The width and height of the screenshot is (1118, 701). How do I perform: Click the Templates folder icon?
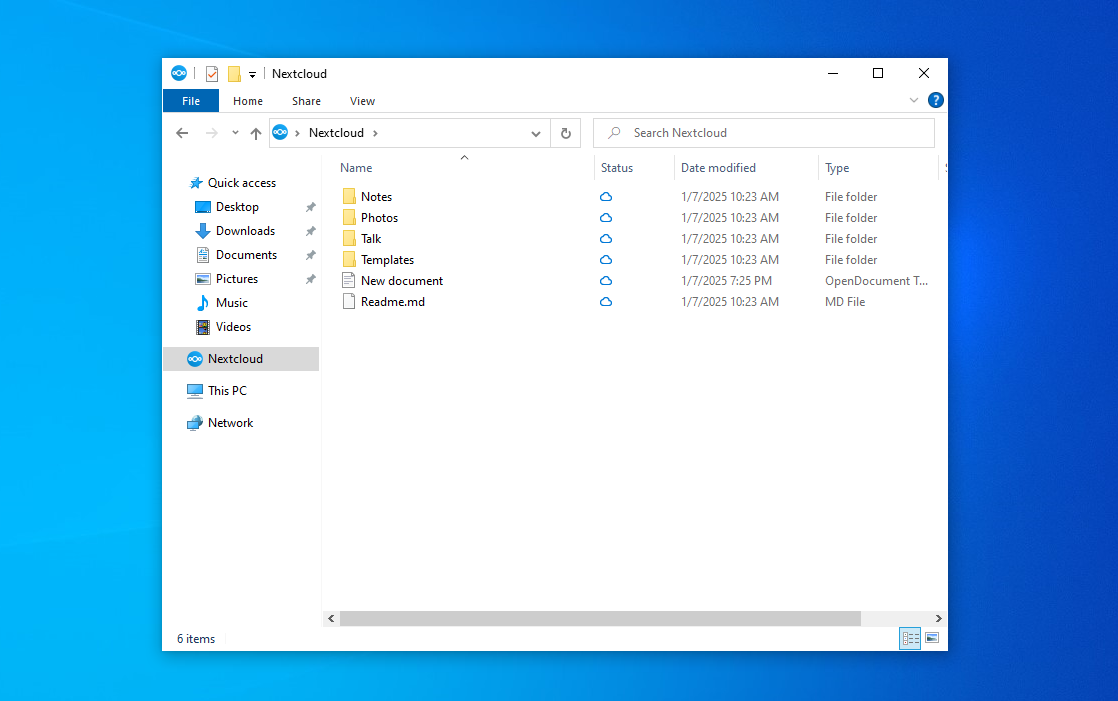point(349,260)
